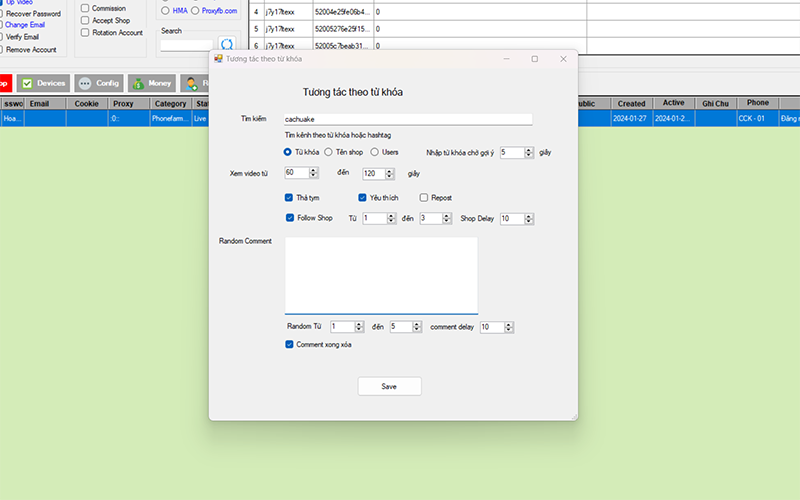Viewport: 800px width, 500px height.
Task: Click the Proxy column header
Action: coord(129,104)
